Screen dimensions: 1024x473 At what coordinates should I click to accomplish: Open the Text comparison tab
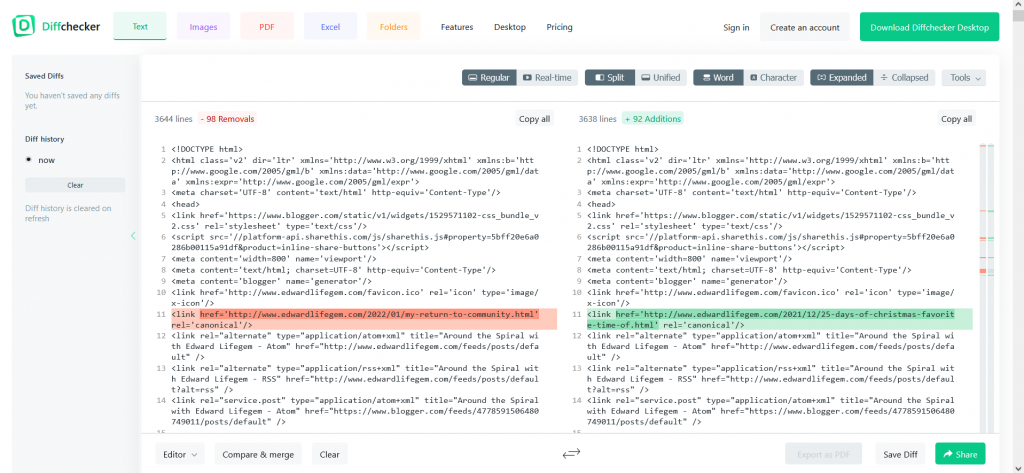pos(140,27)
